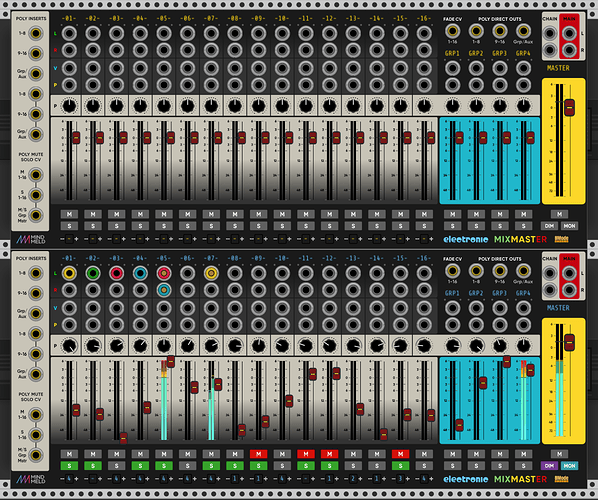This screenshot has height=500, width=598.
Task: Disable solo on bottom mixer track 01
Action: click(x=69, y=466)
